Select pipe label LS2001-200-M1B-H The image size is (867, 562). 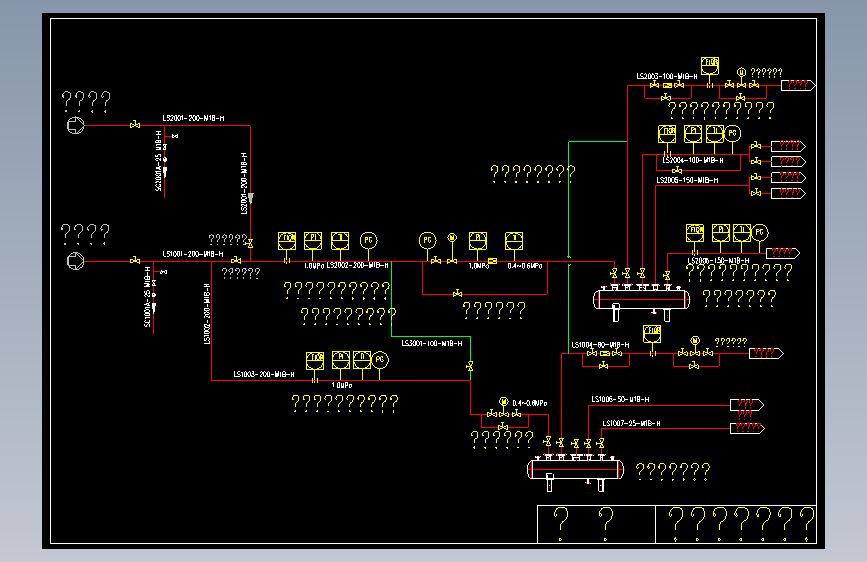[x=194, y=118]
